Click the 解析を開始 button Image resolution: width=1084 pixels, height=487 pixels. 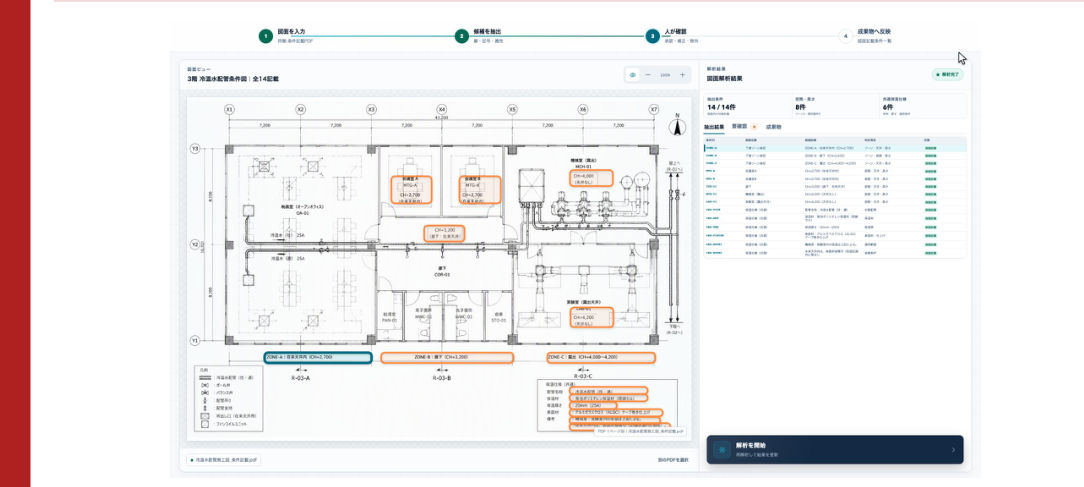(834, 449)
